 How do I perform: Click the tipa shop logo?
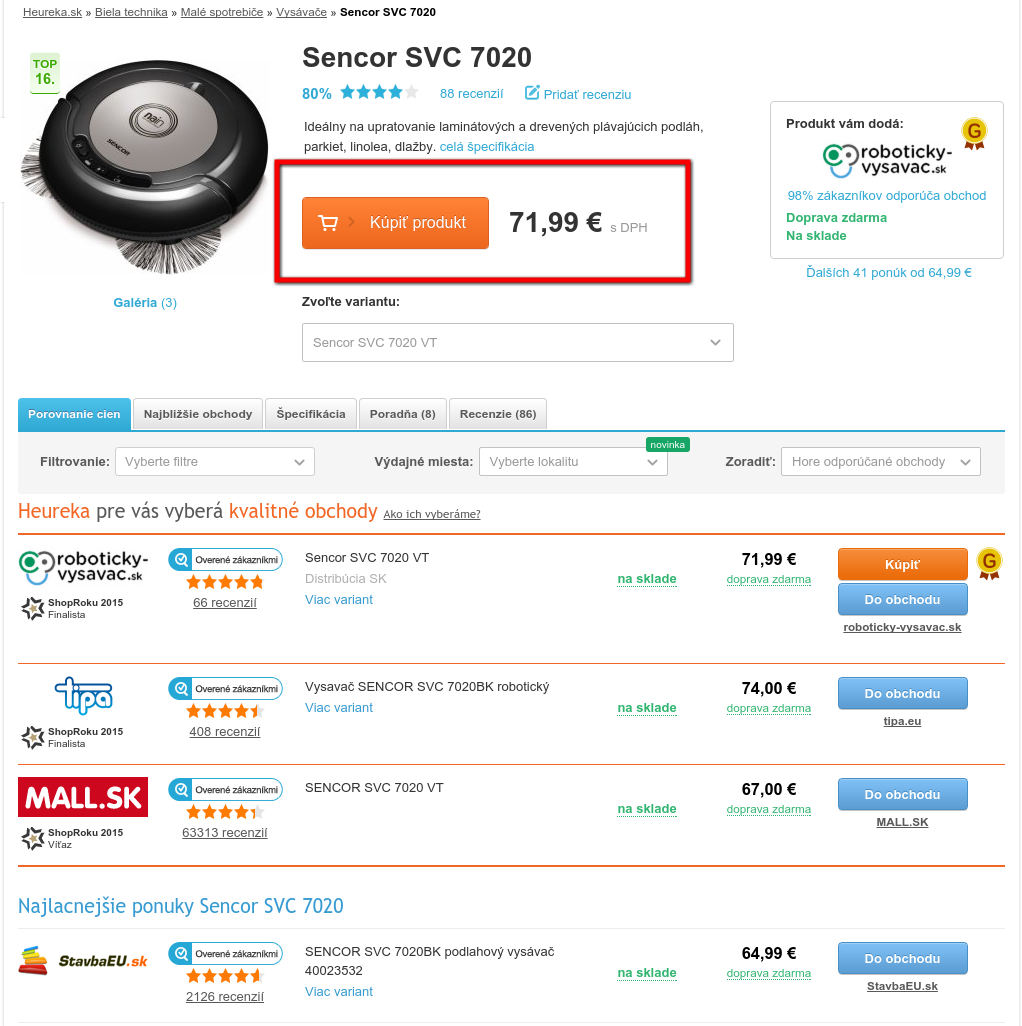(x=84, y=695)
